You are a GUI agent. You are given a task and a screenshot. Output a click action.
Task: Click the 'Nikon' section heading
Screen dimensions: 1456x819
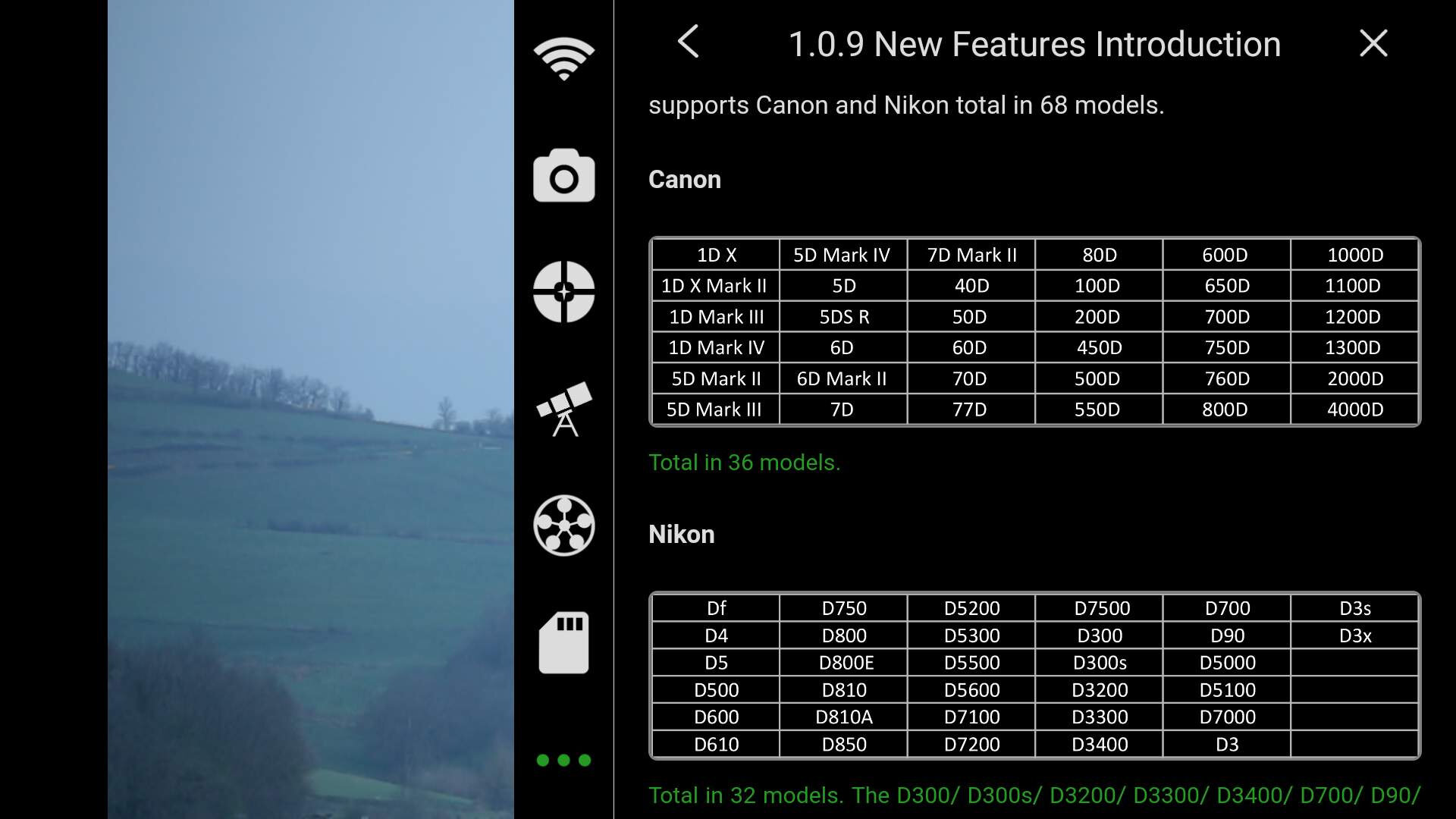point(681,535)
